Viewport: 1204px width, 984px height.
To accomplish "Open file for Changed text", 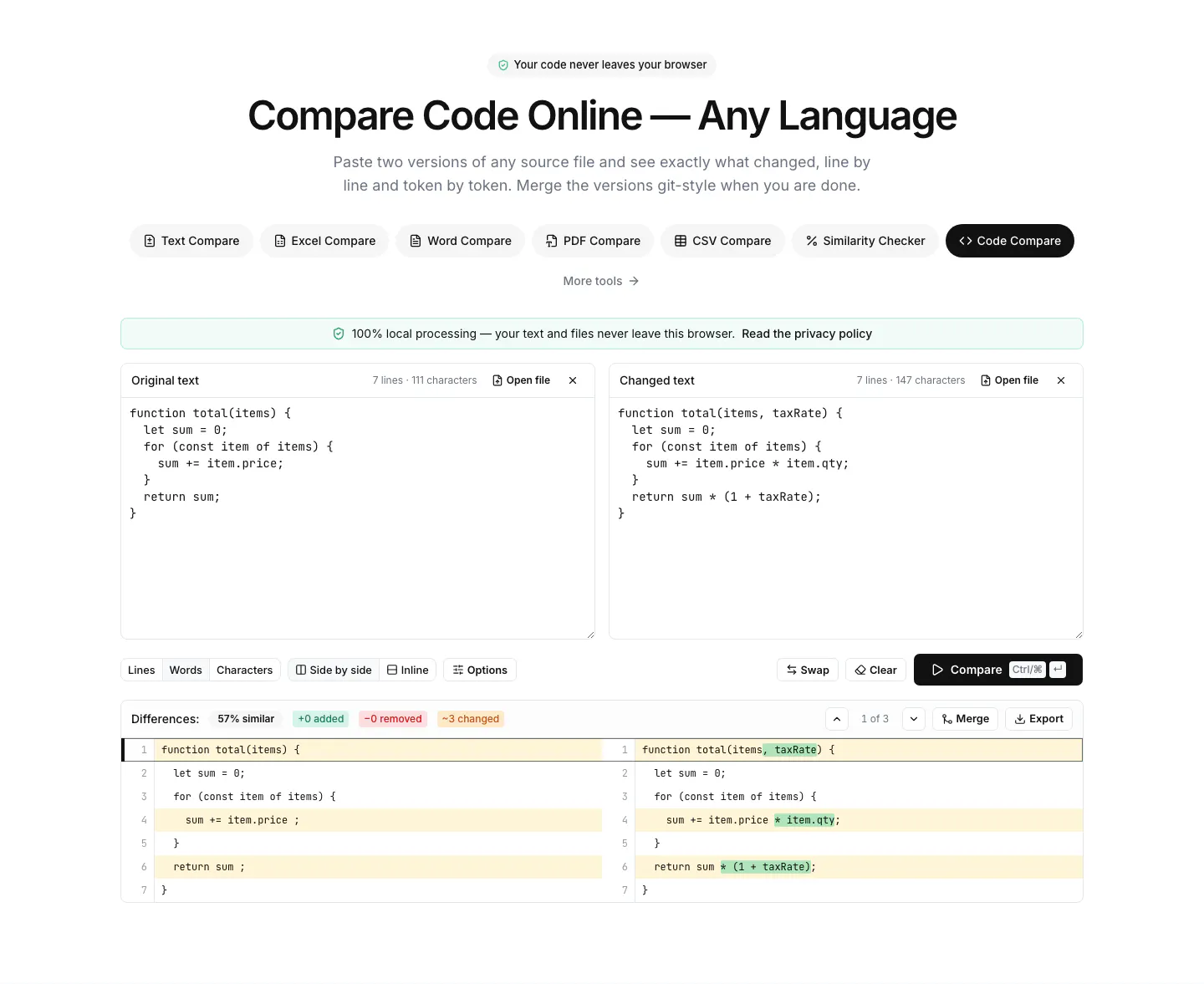I will 1009,380.
